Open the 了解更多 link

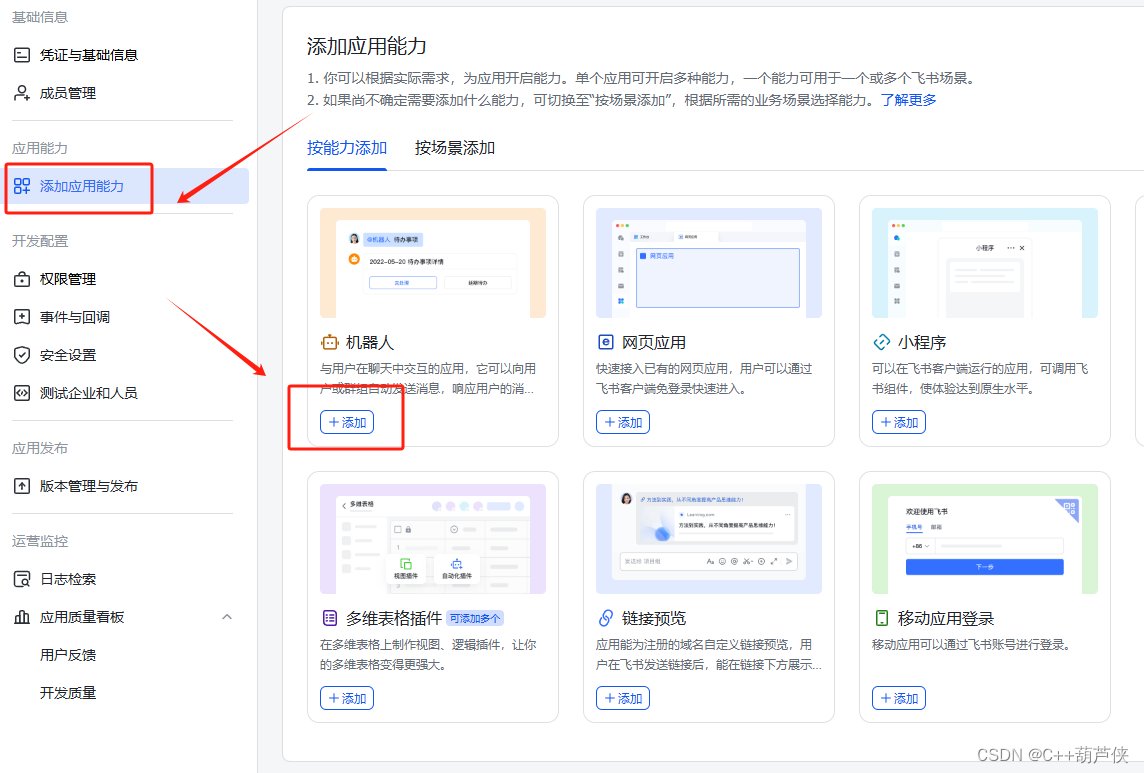click(908, 100)
